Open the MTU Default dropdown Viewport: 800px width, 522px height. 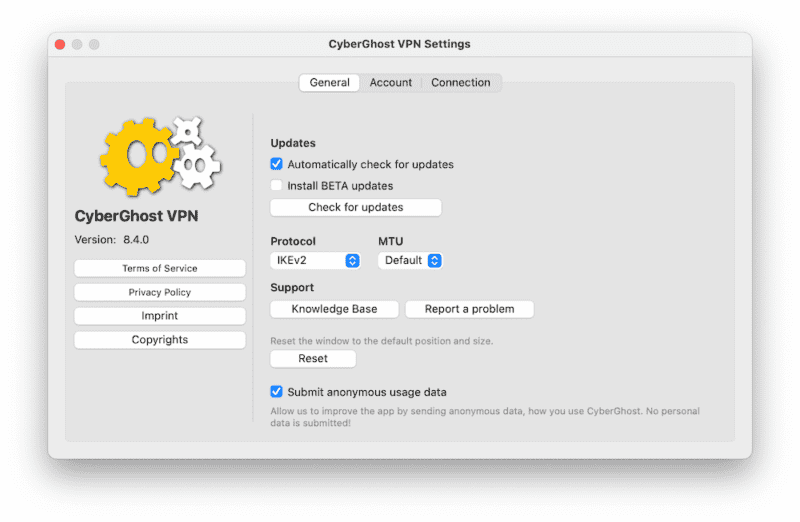click(x=410, y=260)
